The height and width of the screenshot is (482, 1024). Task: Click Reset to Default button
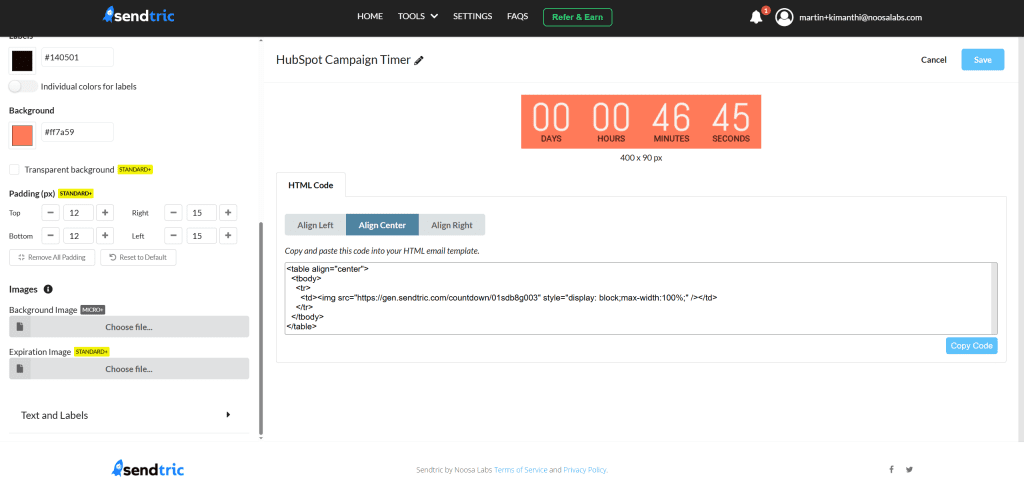coord(138,257)
